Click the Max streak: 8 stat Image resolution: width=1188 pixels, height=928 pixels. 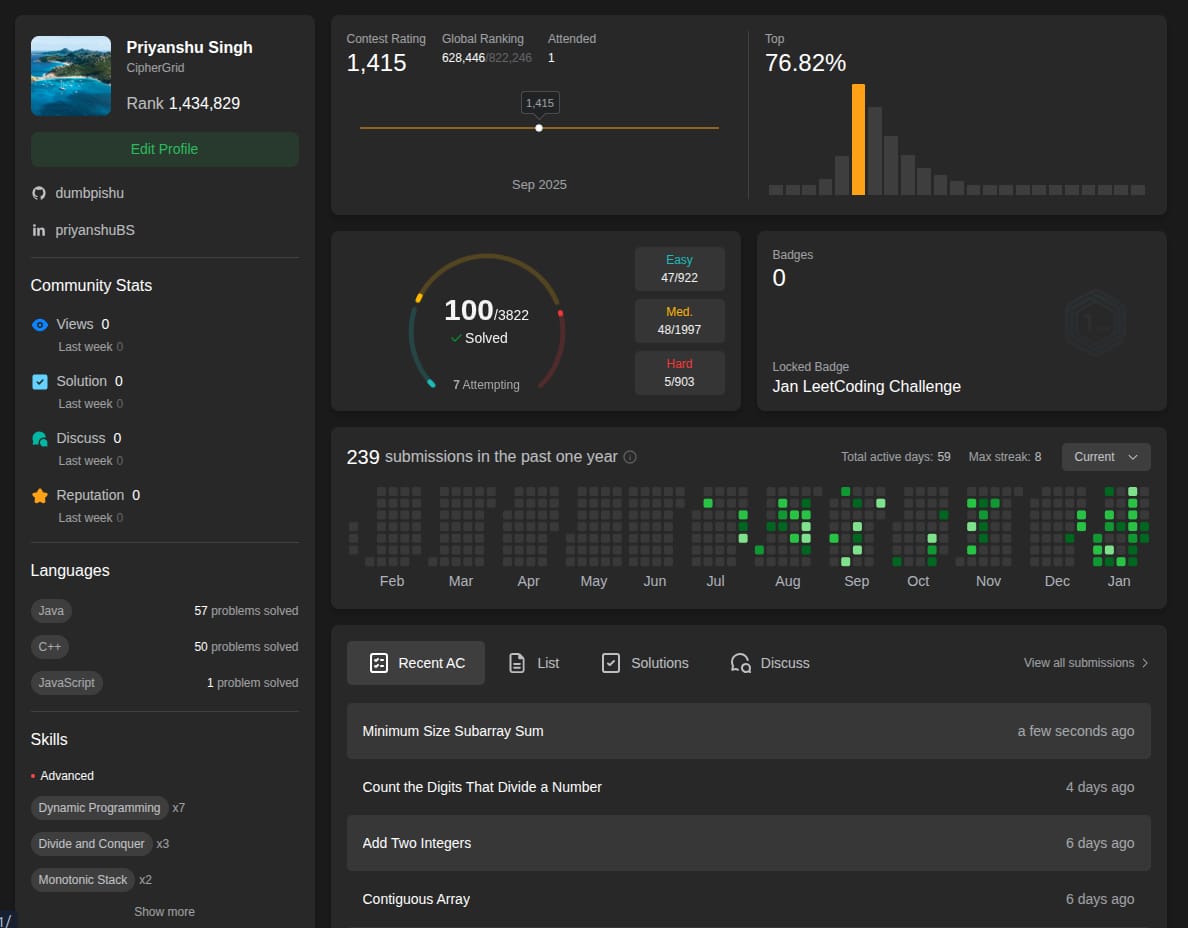point(1005,457)
